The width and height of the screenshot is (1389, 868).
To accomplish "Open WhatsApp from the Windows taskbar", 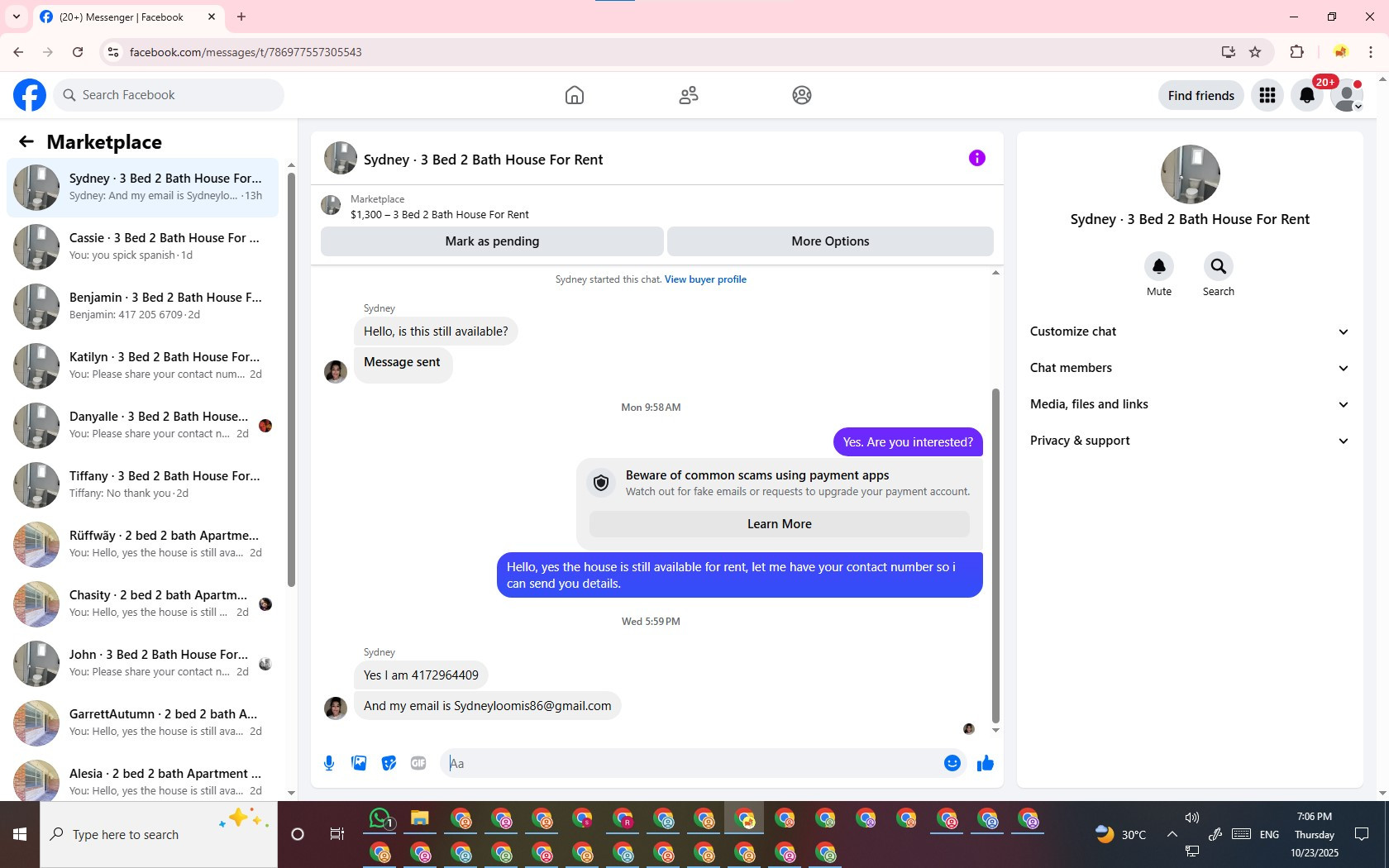I will tap(380, 818).
